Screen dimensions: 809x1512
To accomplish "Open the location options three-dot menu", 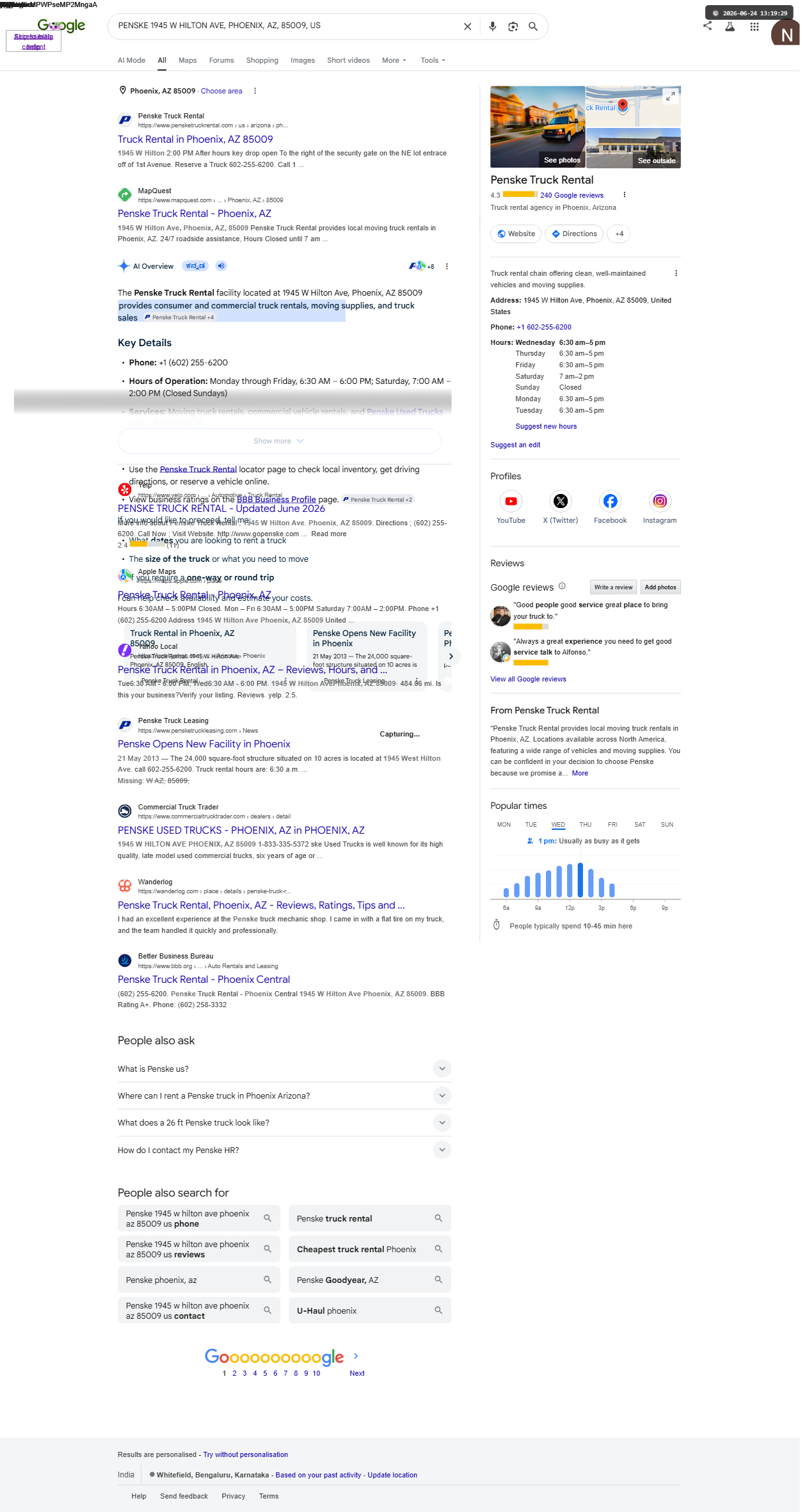I will (255, 91).
